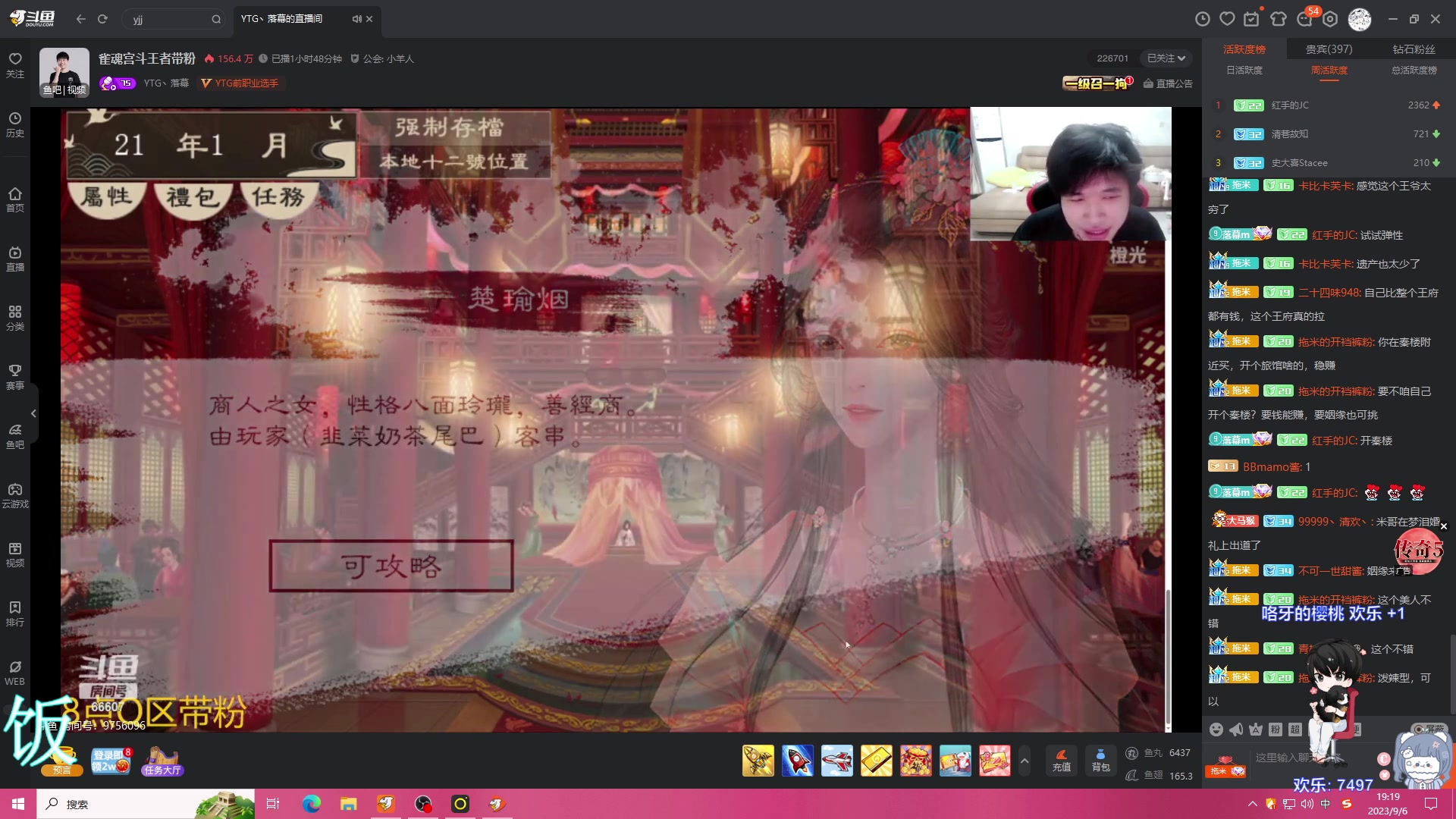Switch to 钻石粉丝 tab
The height and width of the screenshot is (819, 1456).
click(1414, 49)
